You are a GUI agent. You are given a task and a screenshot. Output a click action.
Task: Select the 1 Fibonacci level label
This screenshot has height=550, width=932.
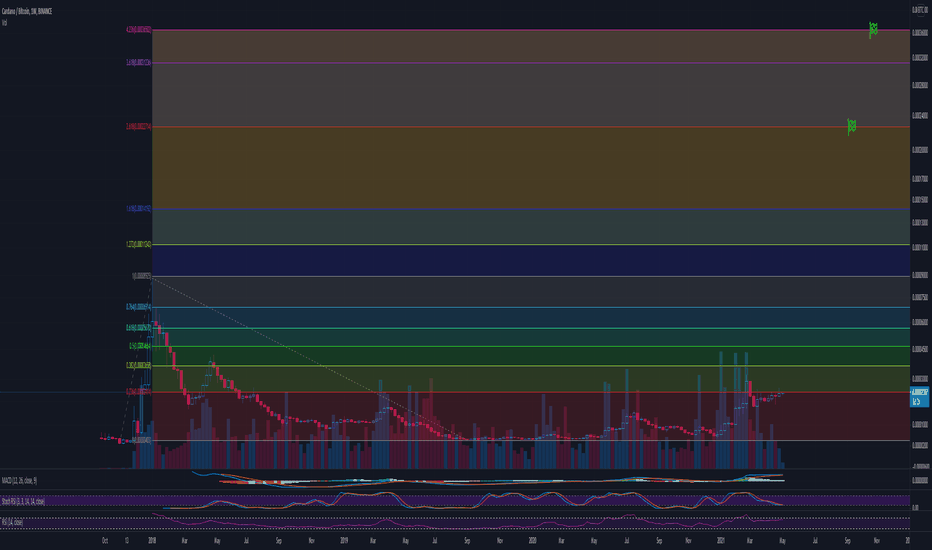pyautogui.click(x=141, y=276)
